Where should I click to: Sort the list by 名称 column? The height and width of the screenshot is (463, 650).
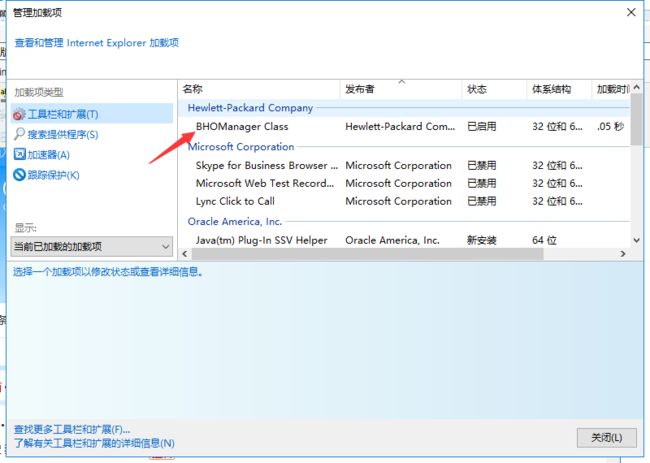[260, 89]
